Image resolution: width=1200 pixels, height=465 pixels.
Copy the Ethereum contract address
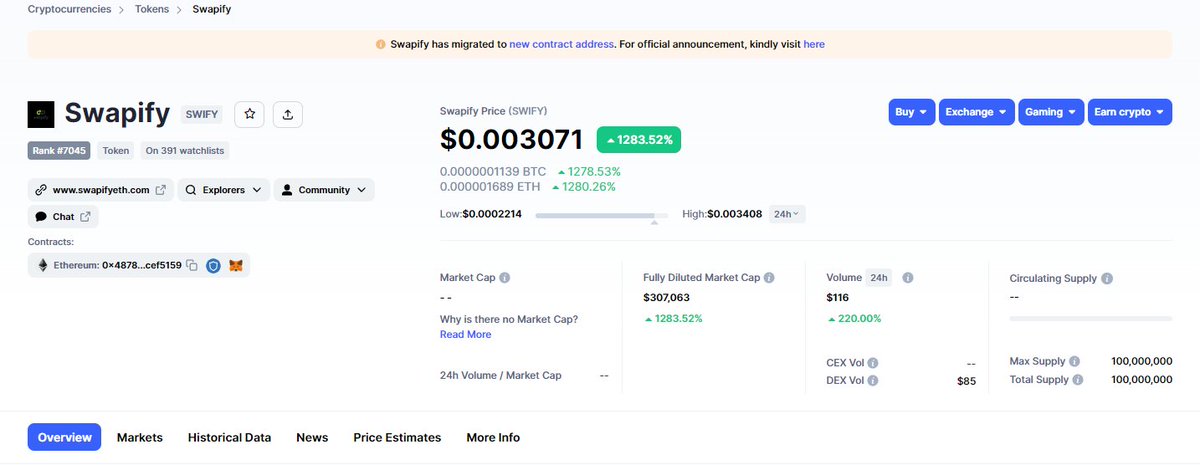click(x=192, y=265)
